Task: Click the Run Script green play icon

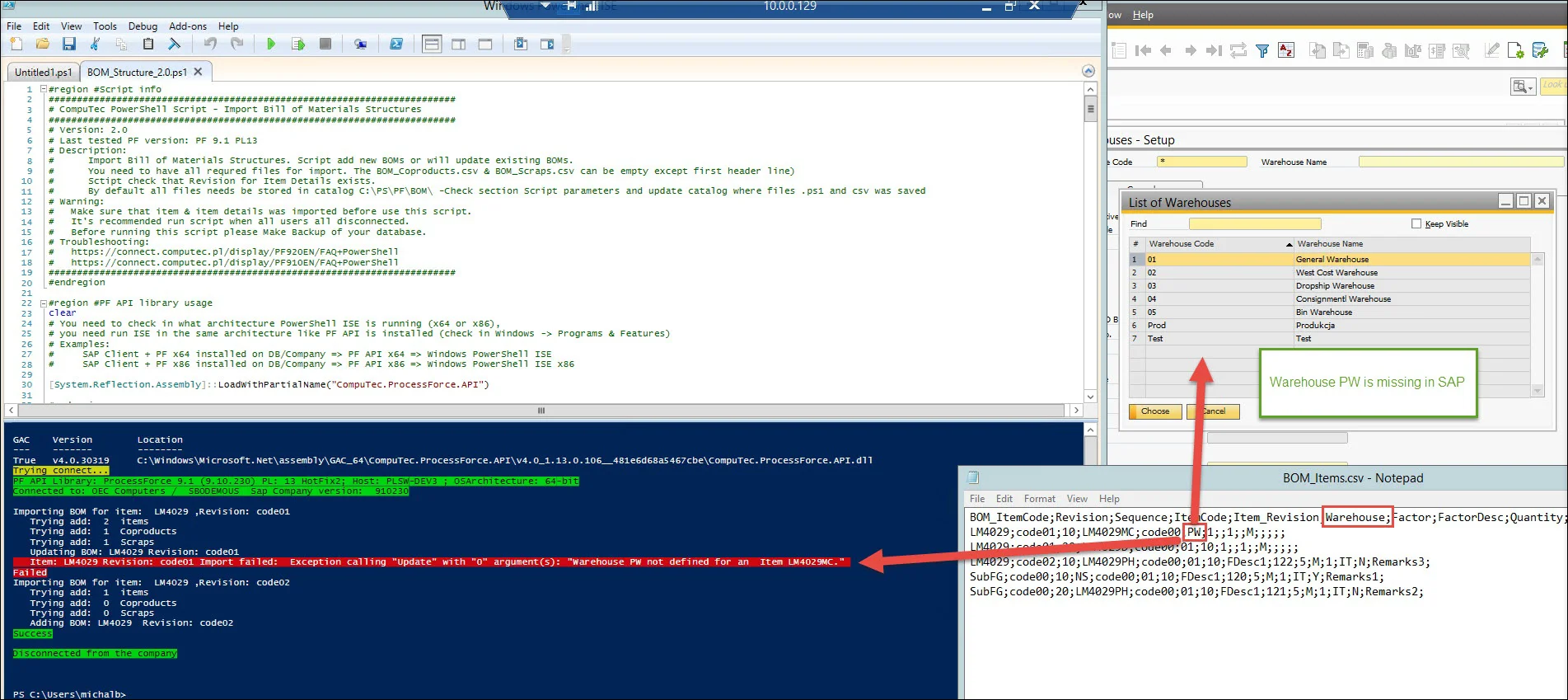Action: pyautogui.click(x=271, y=44)
